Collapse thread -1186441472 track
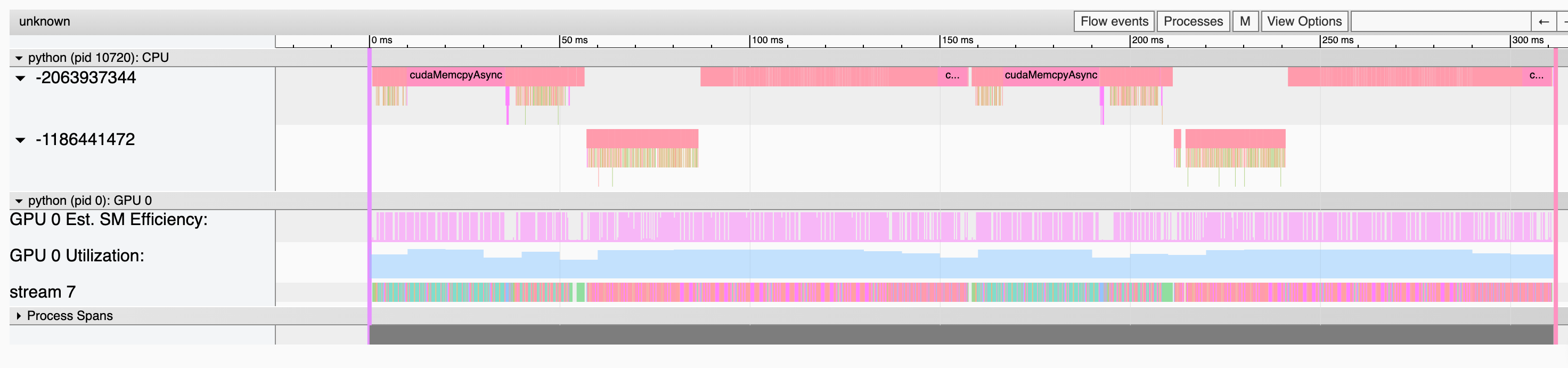This screenshot has height=368, width=1568. pyautogui.click(x=20, y=140)
